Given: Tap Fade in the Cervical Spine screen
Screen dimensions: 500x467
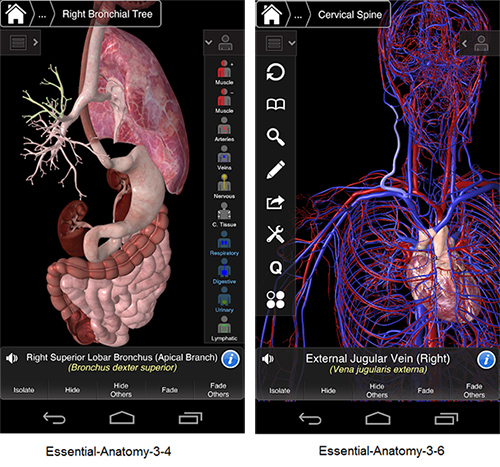Looking at the screenshot, I should point(426,390).
